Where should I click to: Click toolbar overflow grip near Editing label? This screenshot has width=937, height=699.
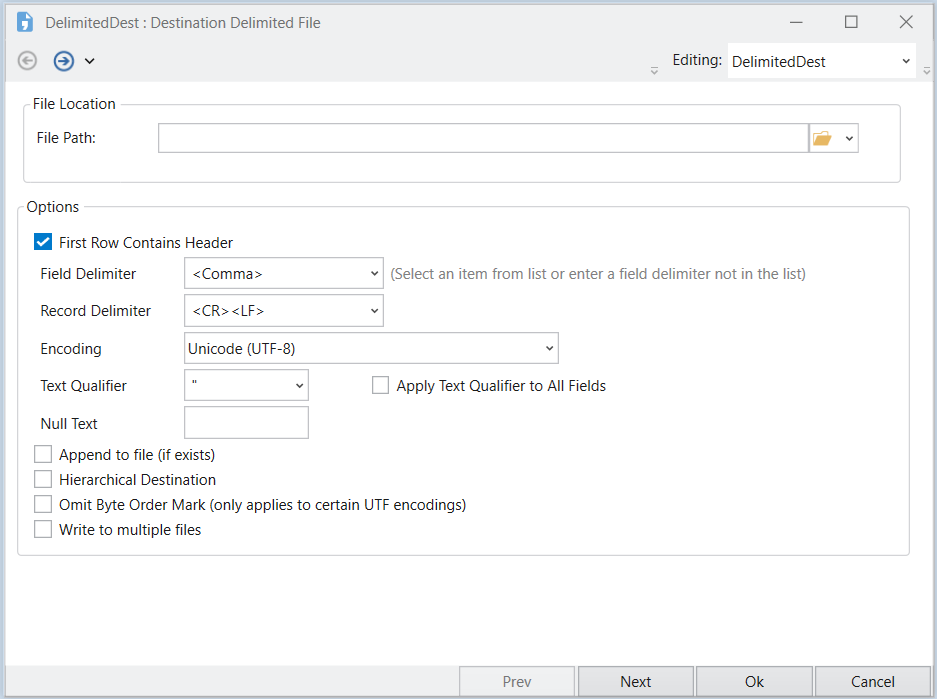point(654,70)
